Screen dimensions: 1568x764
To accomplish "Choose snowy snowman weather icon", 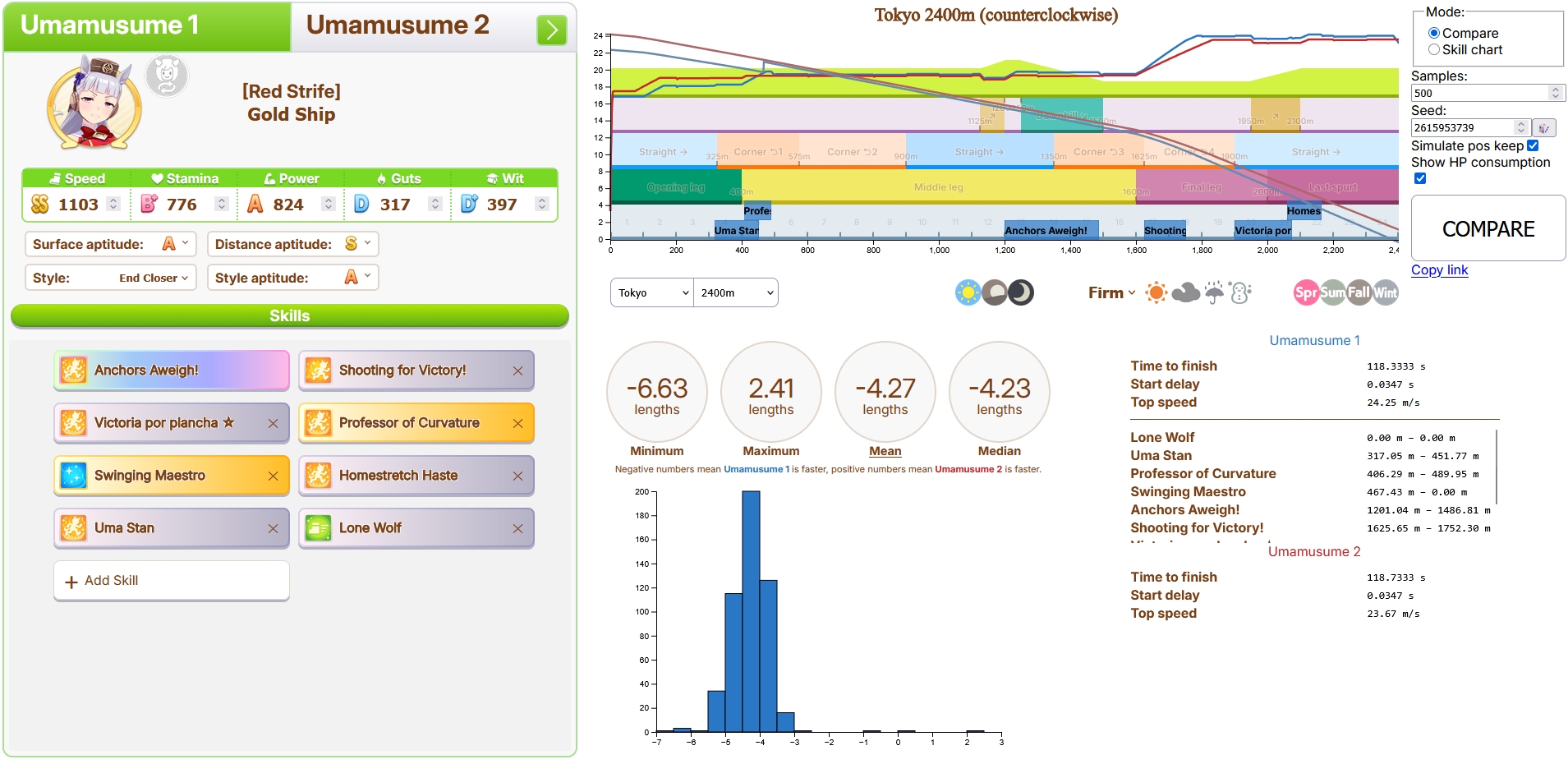I will pos(1240,292).
